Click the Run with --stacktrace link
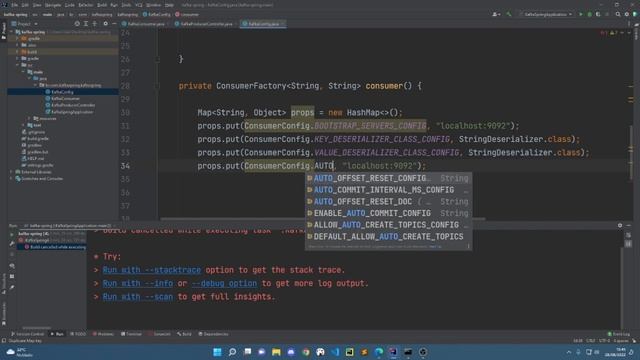This screenshot has width=640, height=360. 151,270
